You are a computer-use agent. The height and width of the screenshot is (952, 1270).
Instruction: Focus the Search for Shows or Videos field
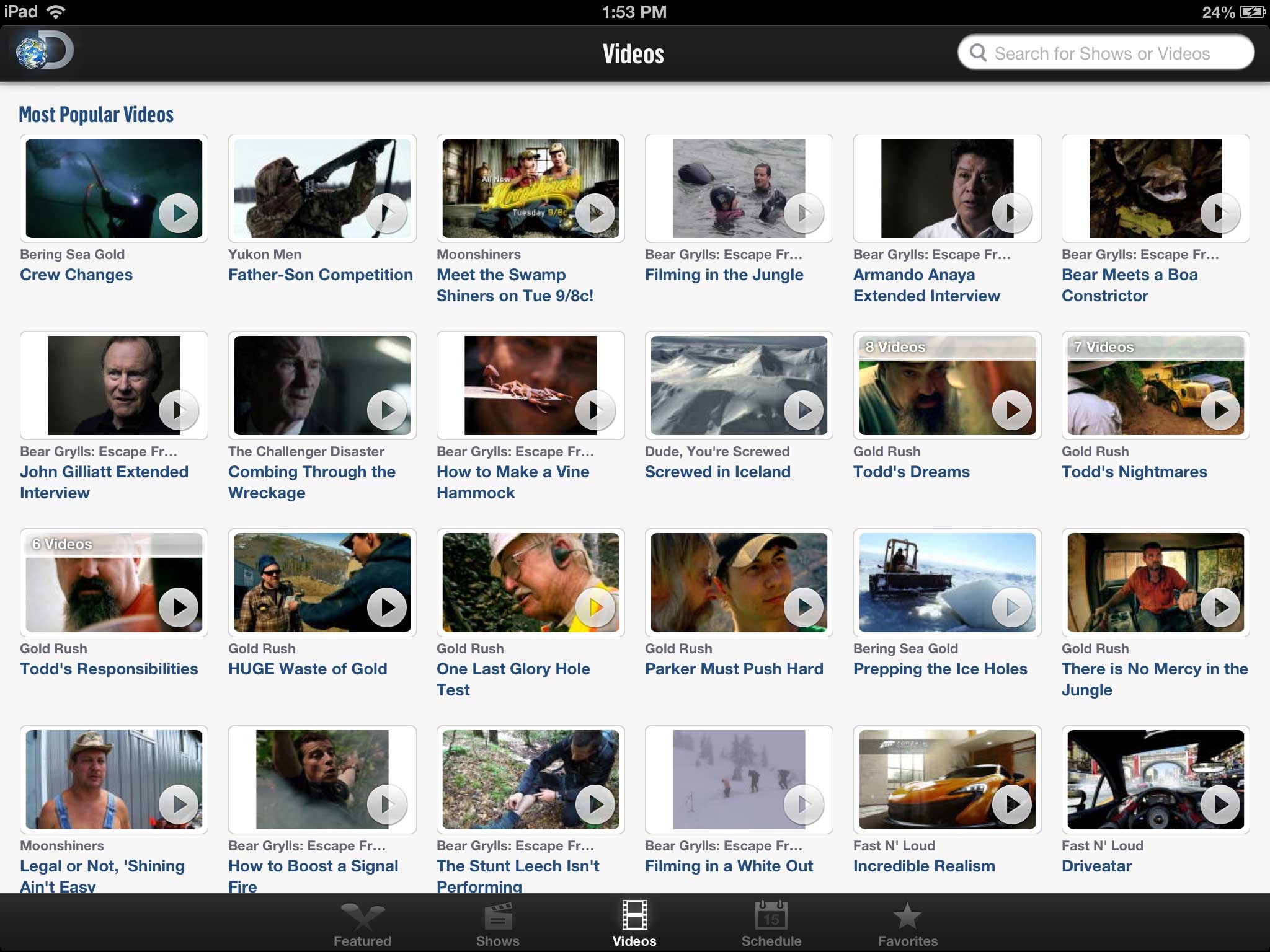tap(1106, 53)
